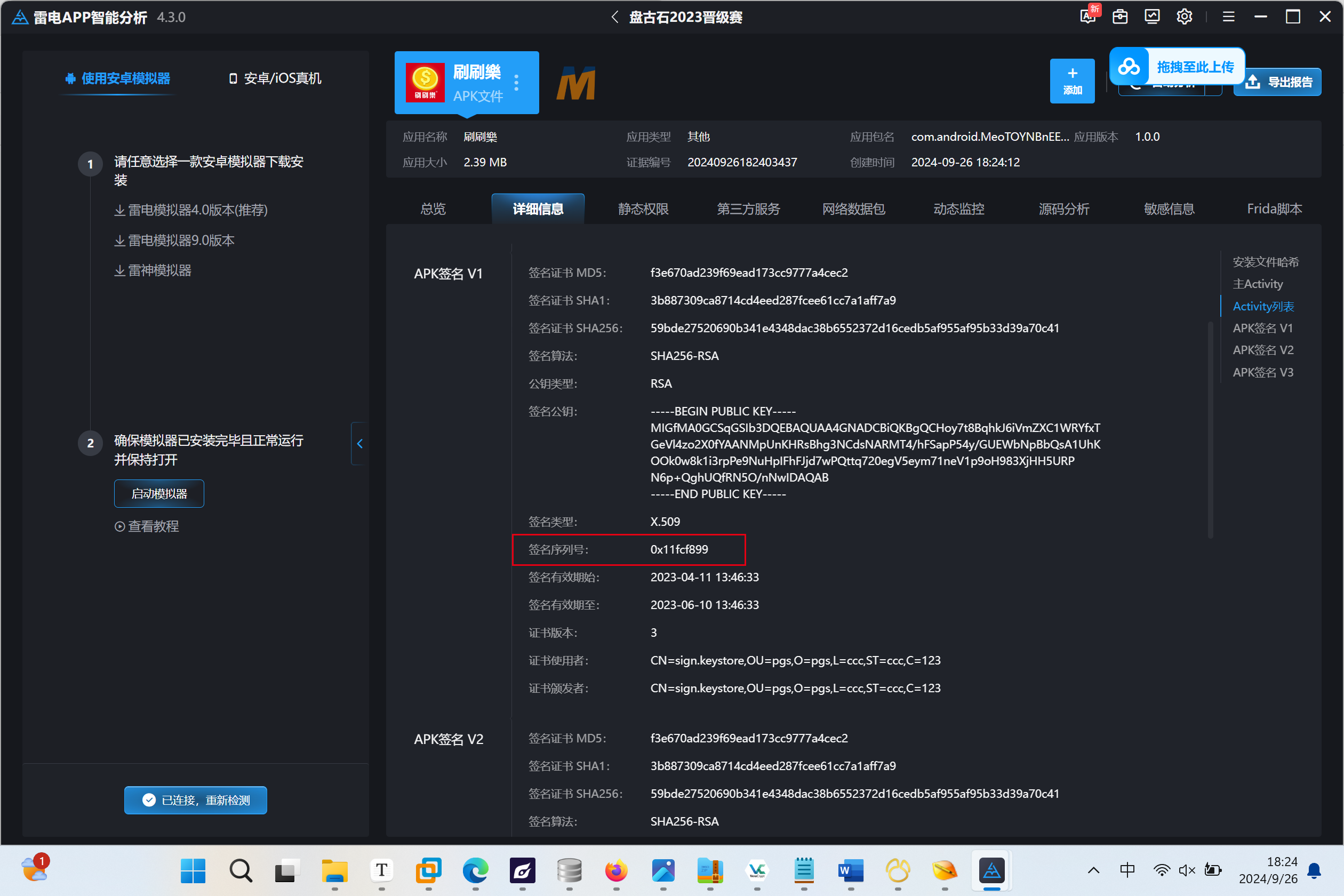
Task: Go back using arrow beside 盘古石2023晋级赛
Action: [x=615, y=17]
